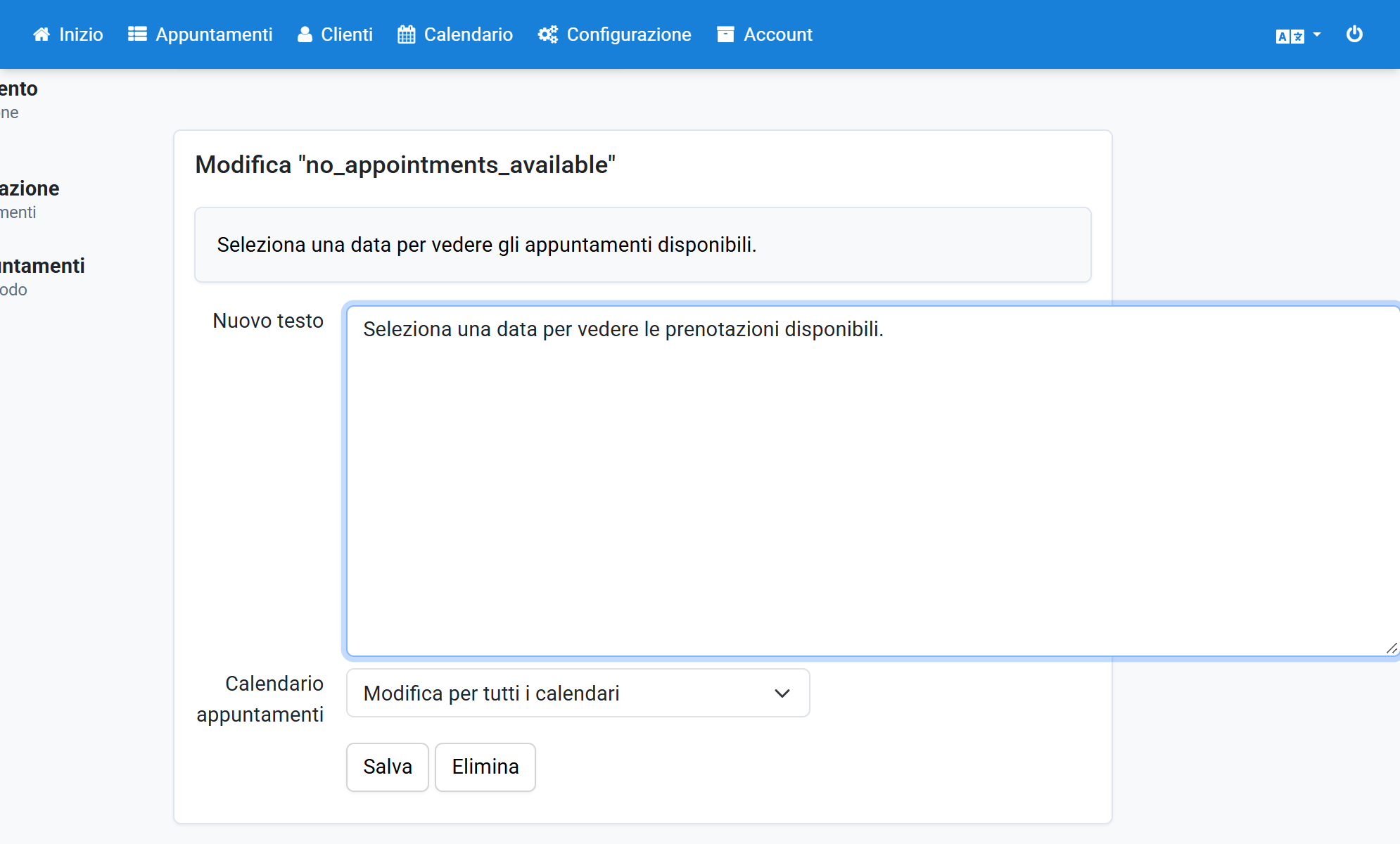Open the Appuntamenti menu item
Viewport: 1400px width, 844px height.
tap(214, 34)
